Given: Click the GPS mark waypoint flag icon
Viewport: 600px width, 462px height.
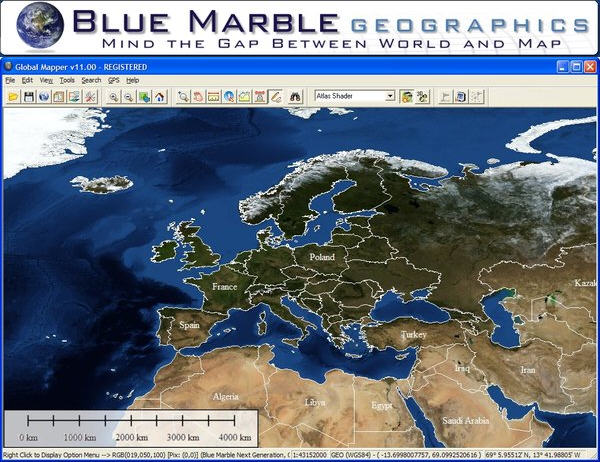Looking at the screenshot, I should (445, 96).
